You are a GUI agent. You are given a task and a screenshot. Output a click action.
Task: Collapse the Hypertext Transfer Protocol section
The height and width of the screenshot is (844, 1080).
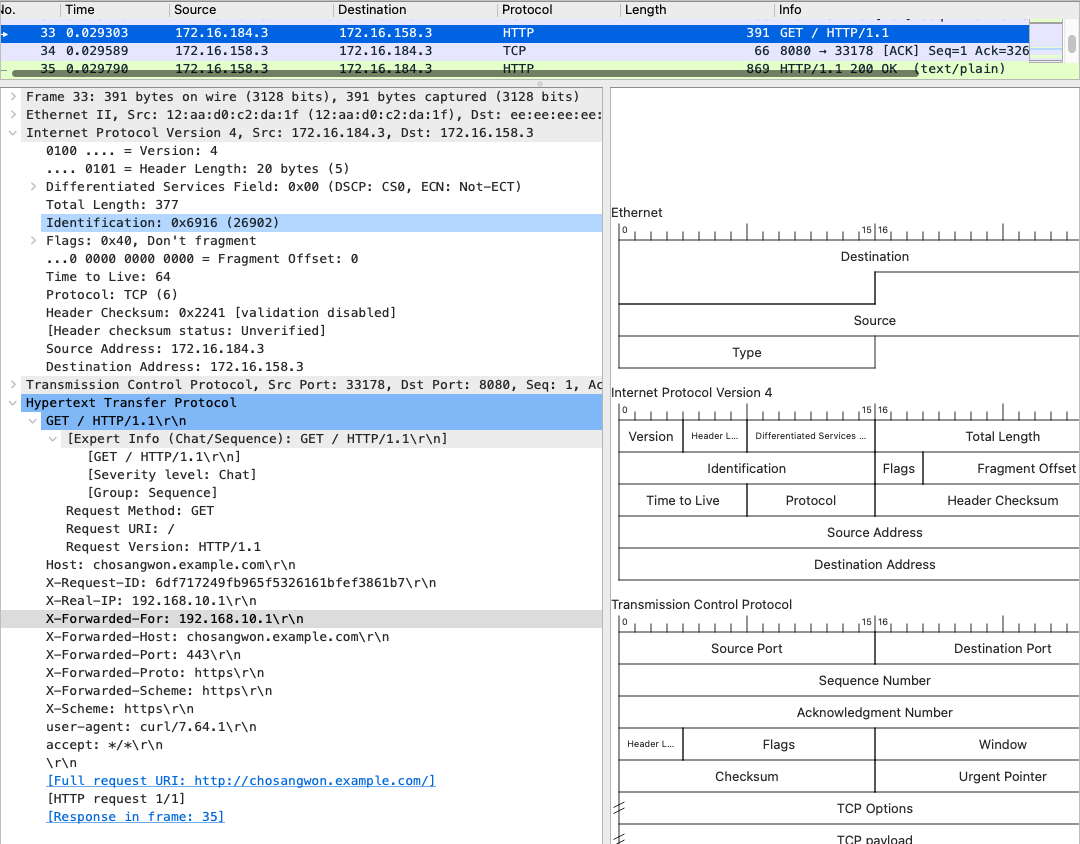[13, 402]
